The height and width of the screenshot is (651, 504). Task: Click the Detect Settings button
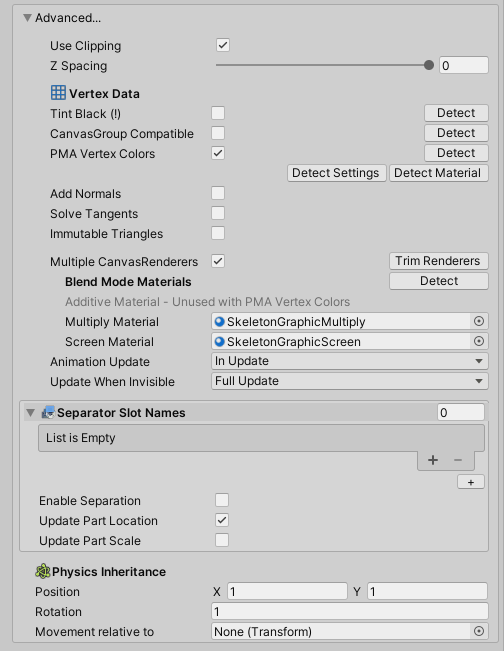[336, 173]
